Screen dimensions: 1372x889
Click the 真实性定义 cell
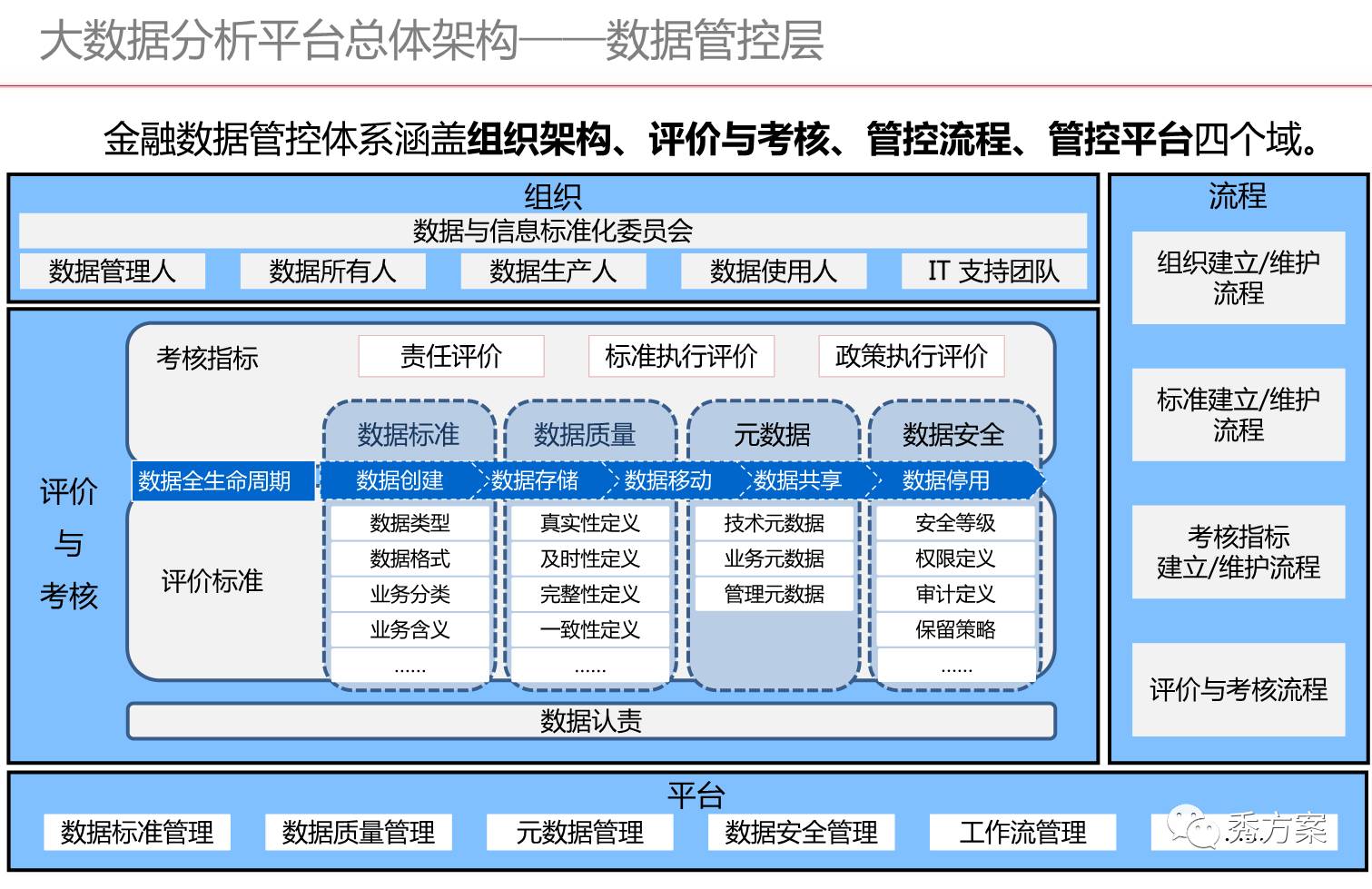click(590, 523)
